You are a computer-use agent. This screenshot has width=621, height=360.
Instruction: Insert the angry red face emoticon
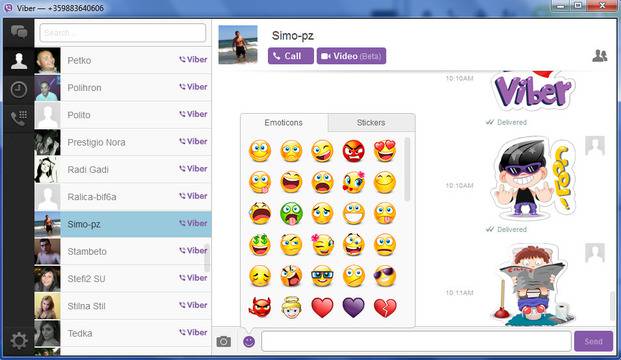(353, 151)
